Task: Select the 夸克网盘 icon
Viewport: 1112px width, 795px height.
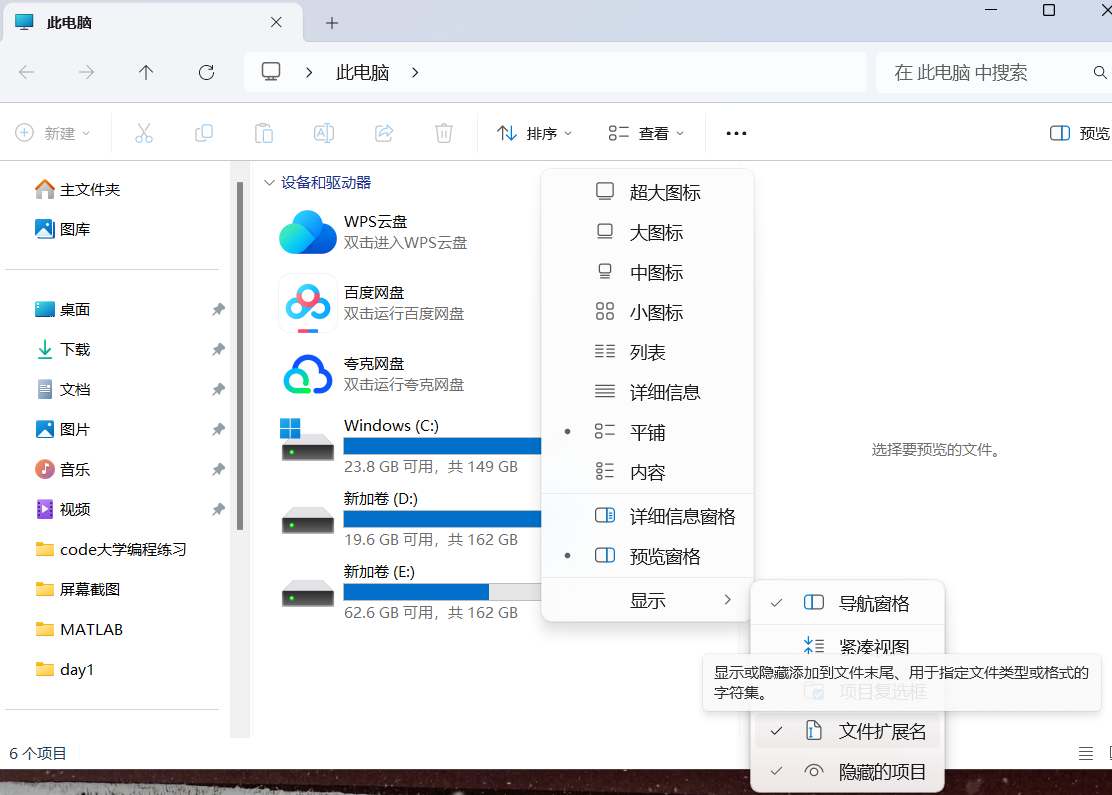Action: pos(308,374)
